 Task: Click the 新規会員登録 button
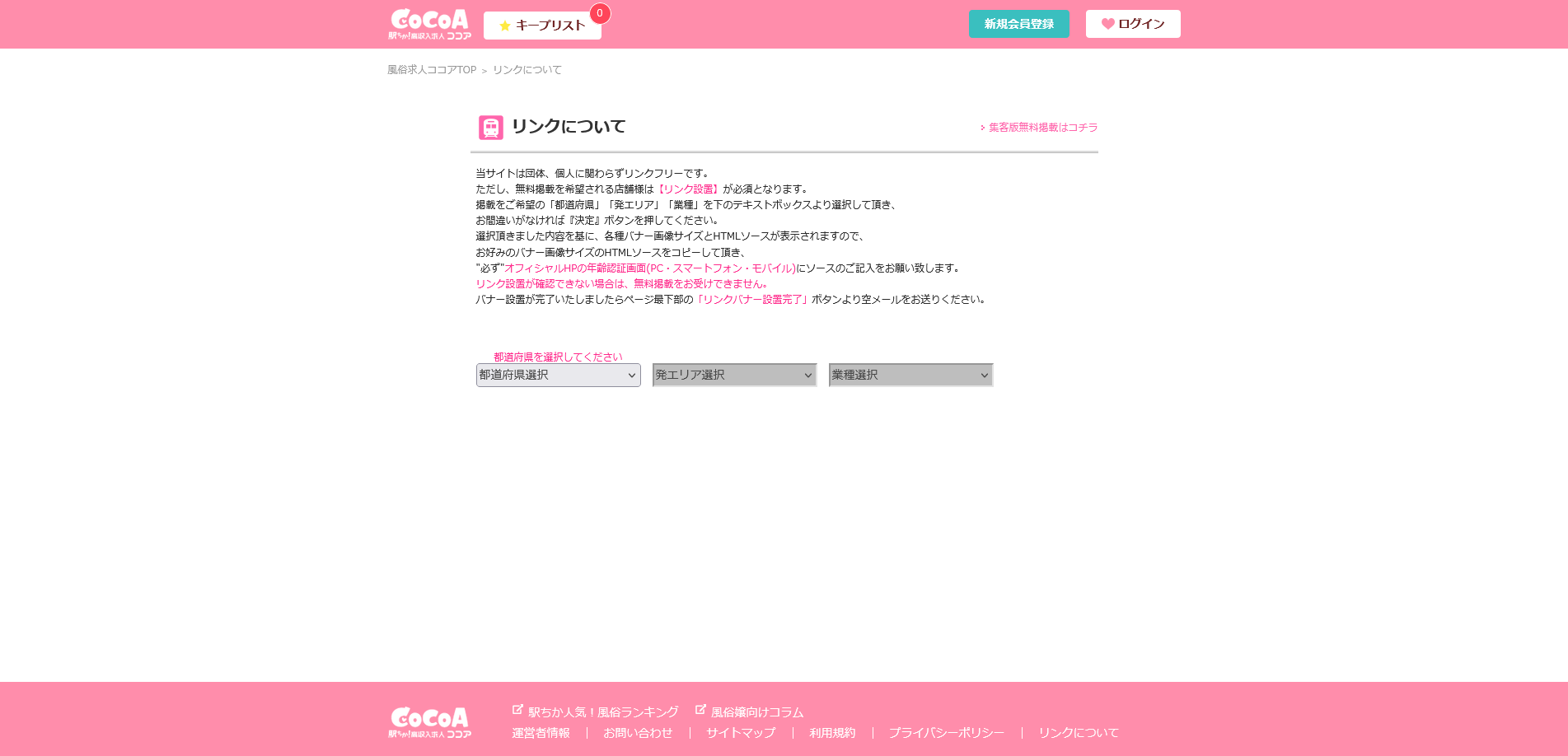[x=1018, y=24]
